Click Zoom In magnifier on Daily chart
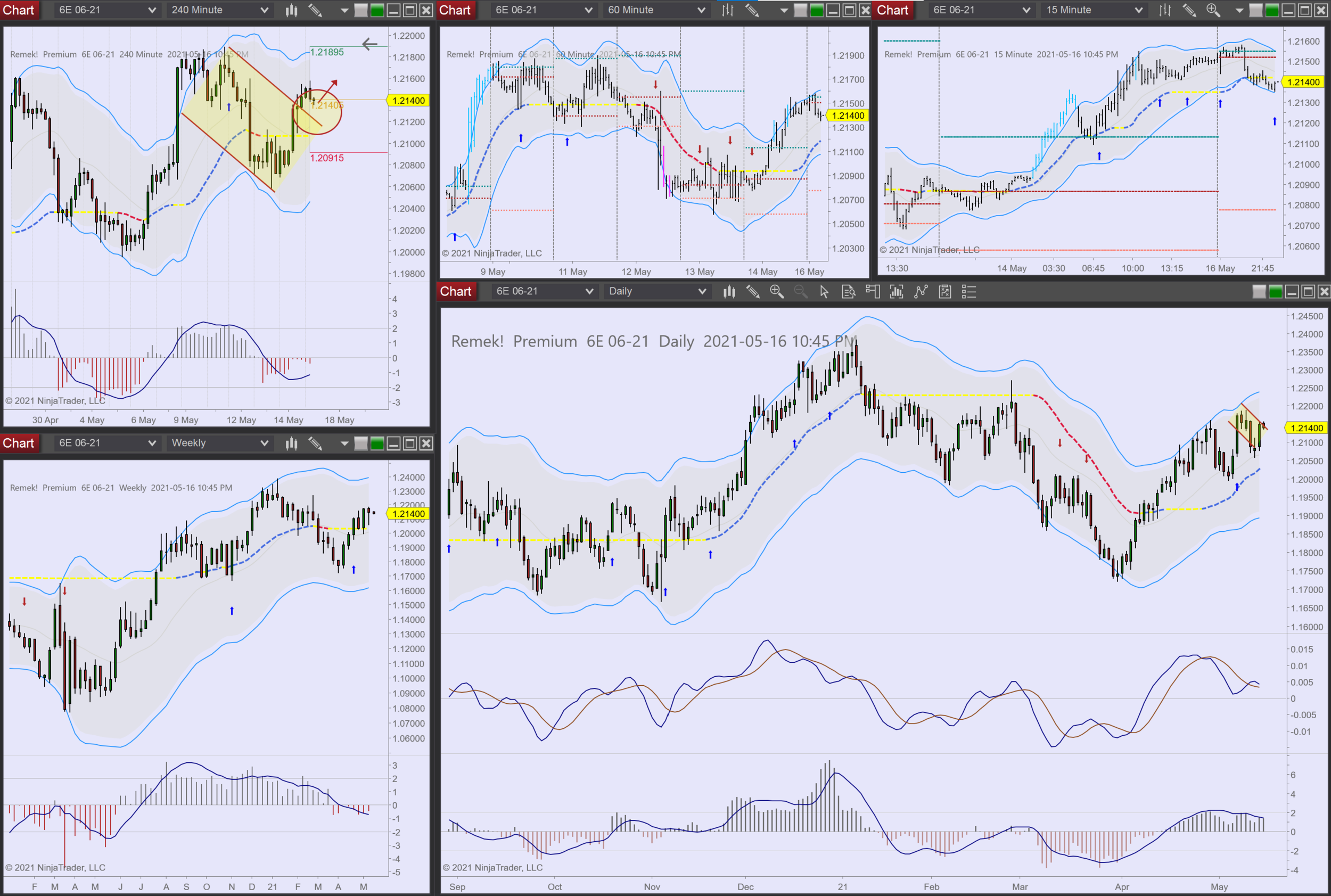 pyautogui.click(x=777, y=292)
